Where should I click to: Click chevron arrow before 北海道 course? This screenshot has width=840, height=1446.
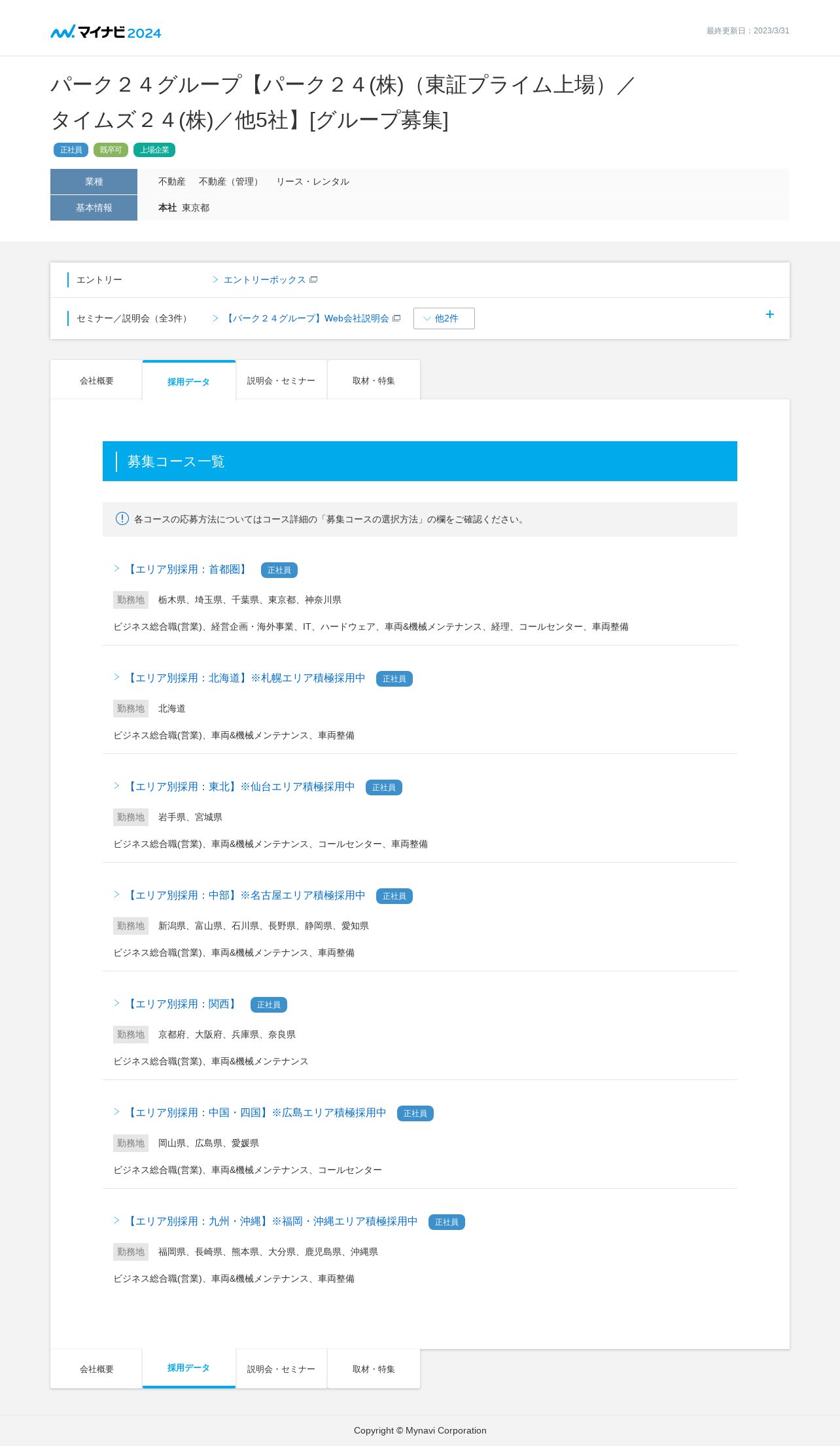pyautogui.click(x=116, y=677)
